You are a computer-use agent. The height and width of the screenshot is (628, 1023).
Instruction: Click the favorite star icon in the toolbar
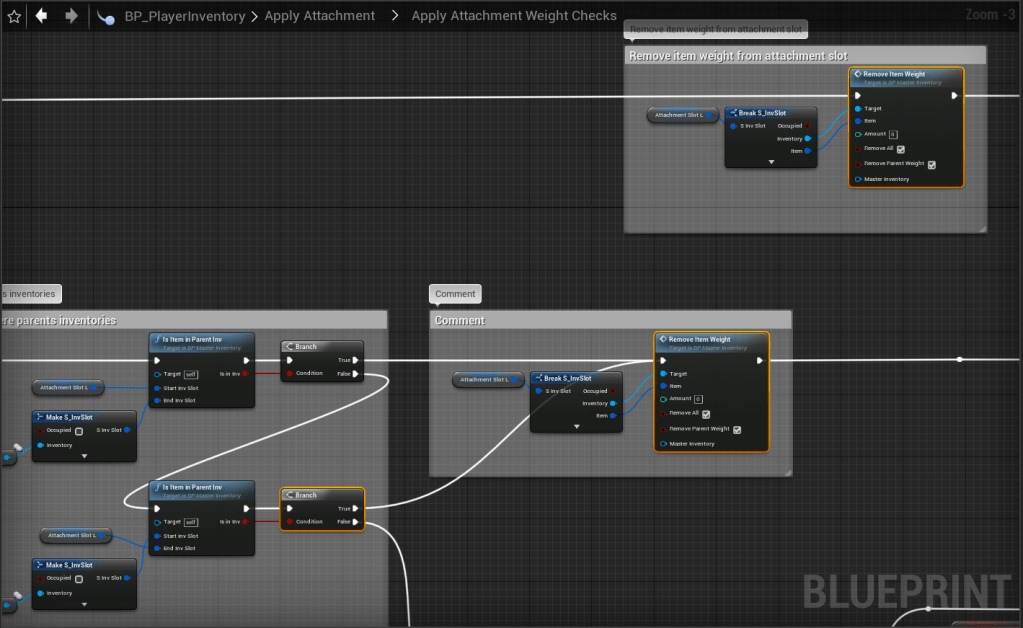coord(14,16)
